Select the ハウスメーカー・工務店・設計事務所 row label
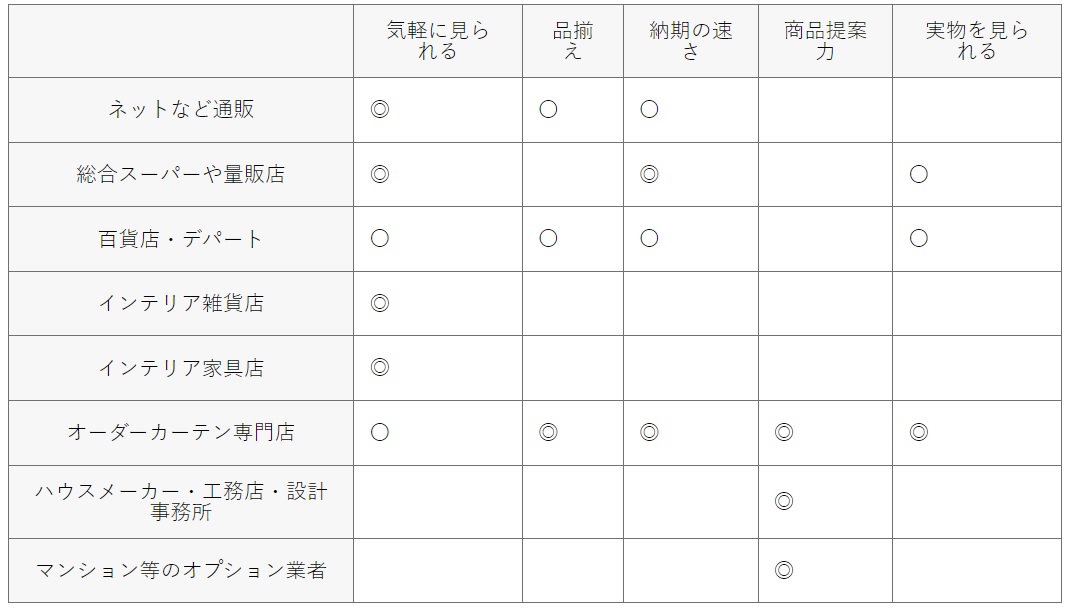 tap(181, 502)
